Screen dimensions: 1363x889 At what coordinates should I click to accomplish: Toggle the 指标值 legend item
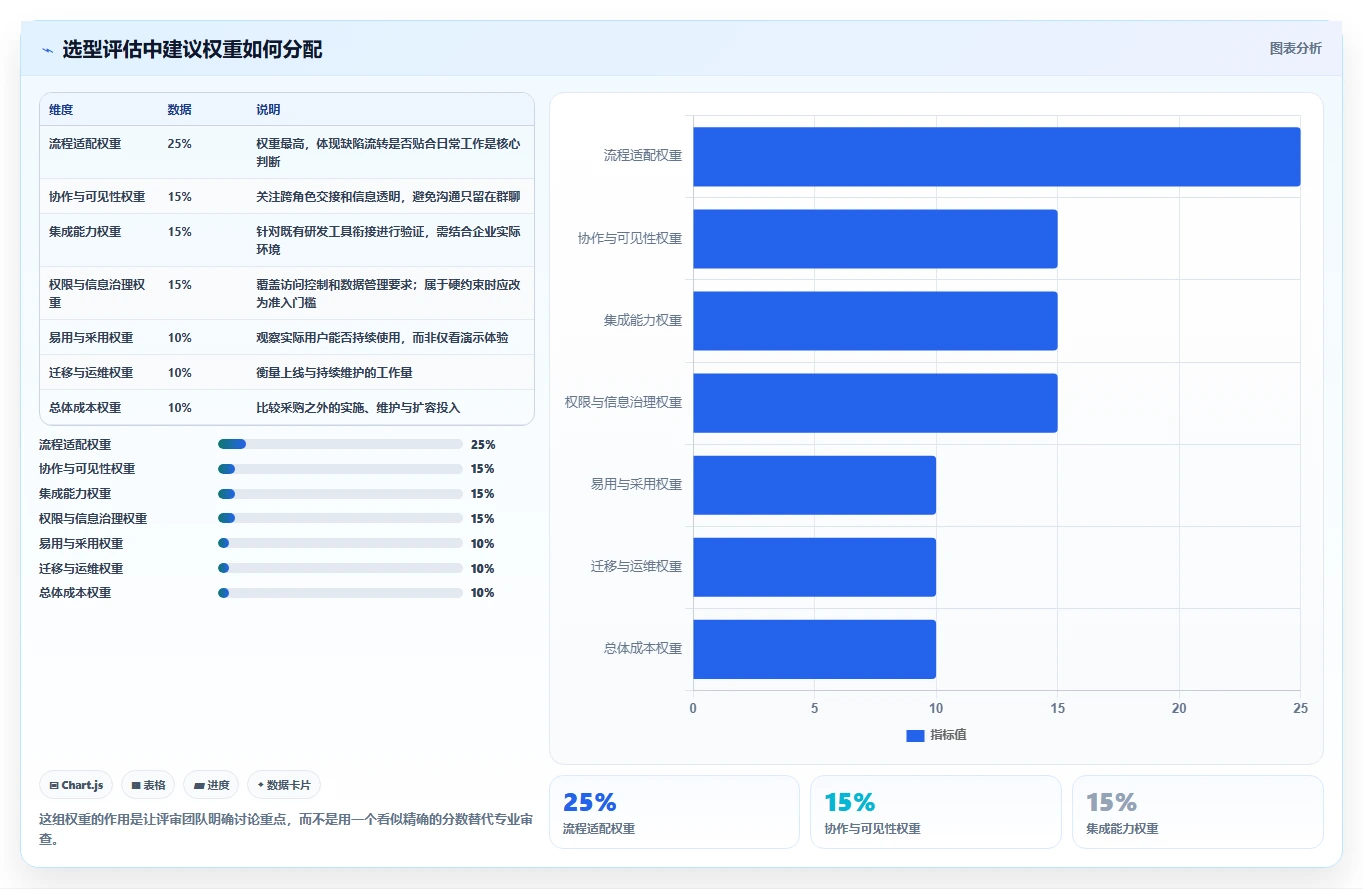936,735
